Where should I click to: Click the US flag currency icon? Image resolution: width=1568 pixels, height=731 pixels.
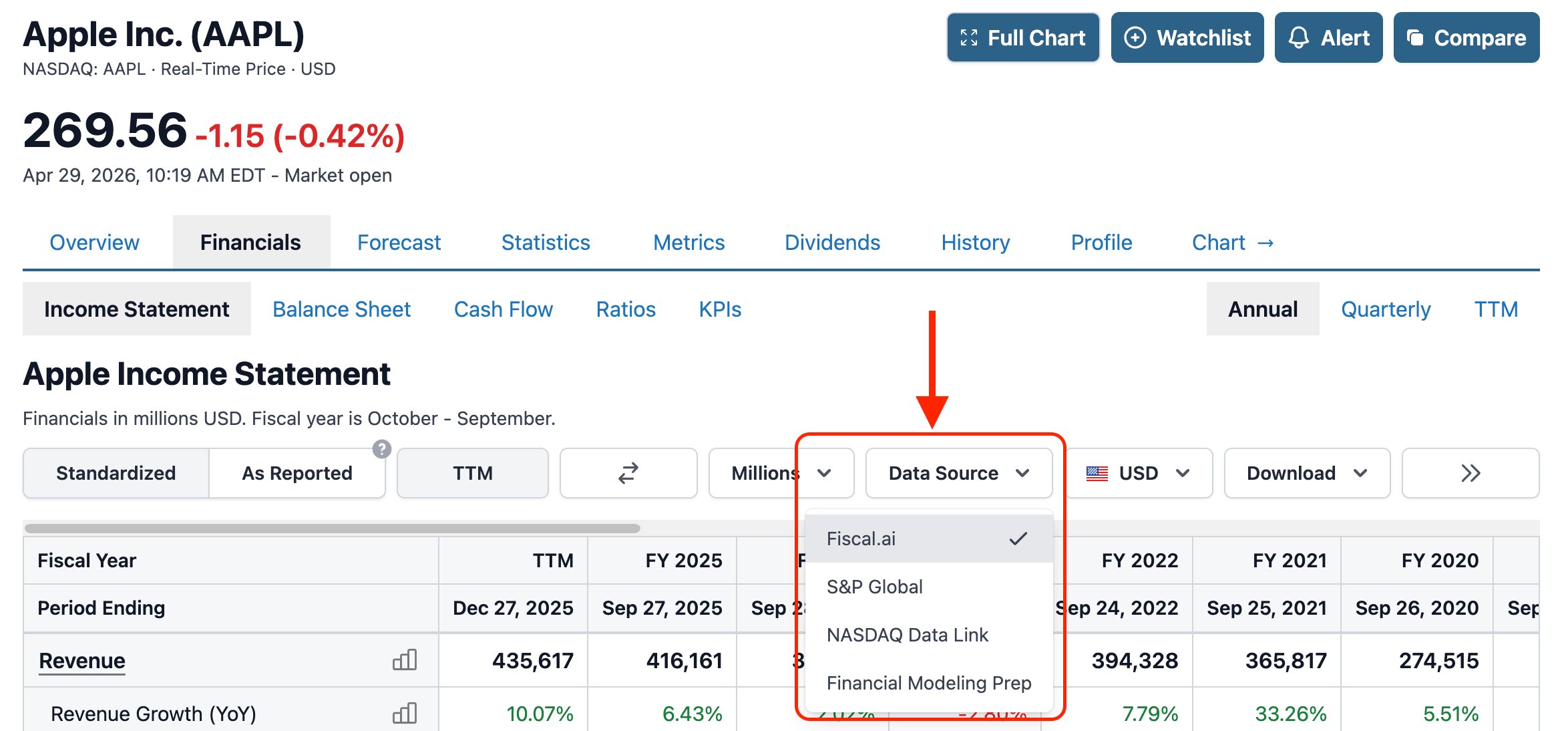[1097, 474]
